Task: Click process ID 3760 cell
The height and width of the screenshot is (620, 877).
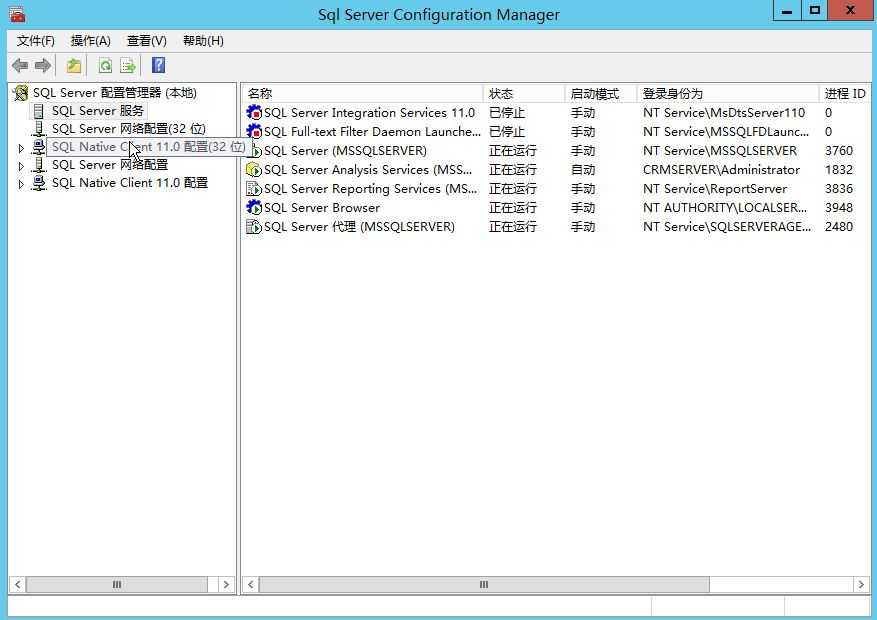Action: click(838, 151)
